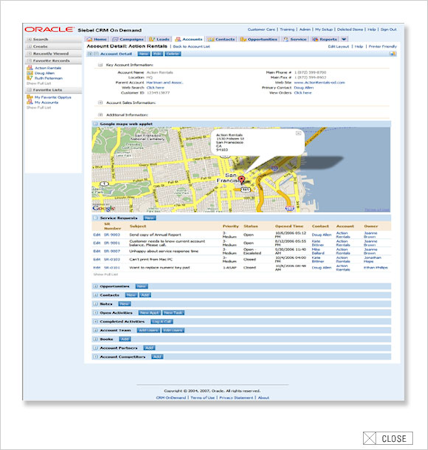428x450 pixels.
Task: Open My Setup link
Action: coord(324,30)
